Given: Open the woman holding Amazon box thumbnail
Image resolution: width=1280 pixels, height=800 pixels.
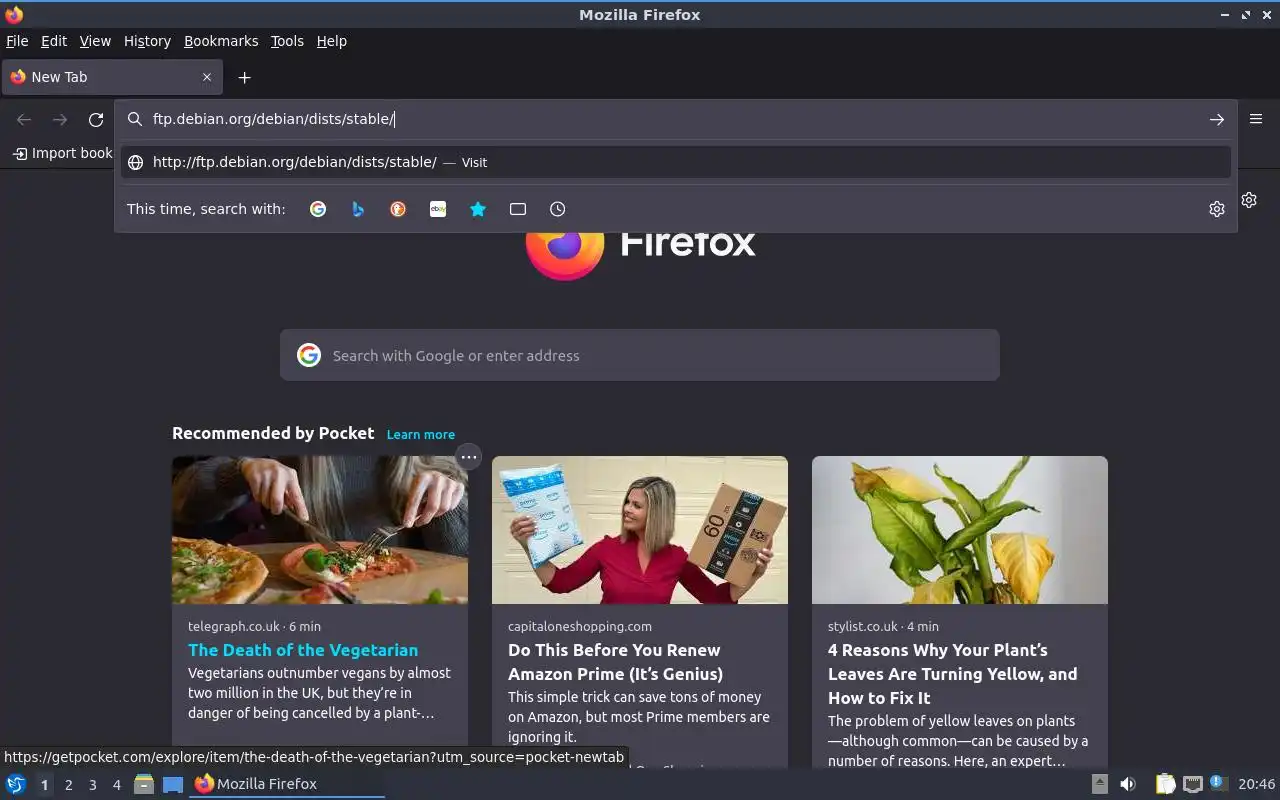Looking at the screenshot, I should coord(640,530).
